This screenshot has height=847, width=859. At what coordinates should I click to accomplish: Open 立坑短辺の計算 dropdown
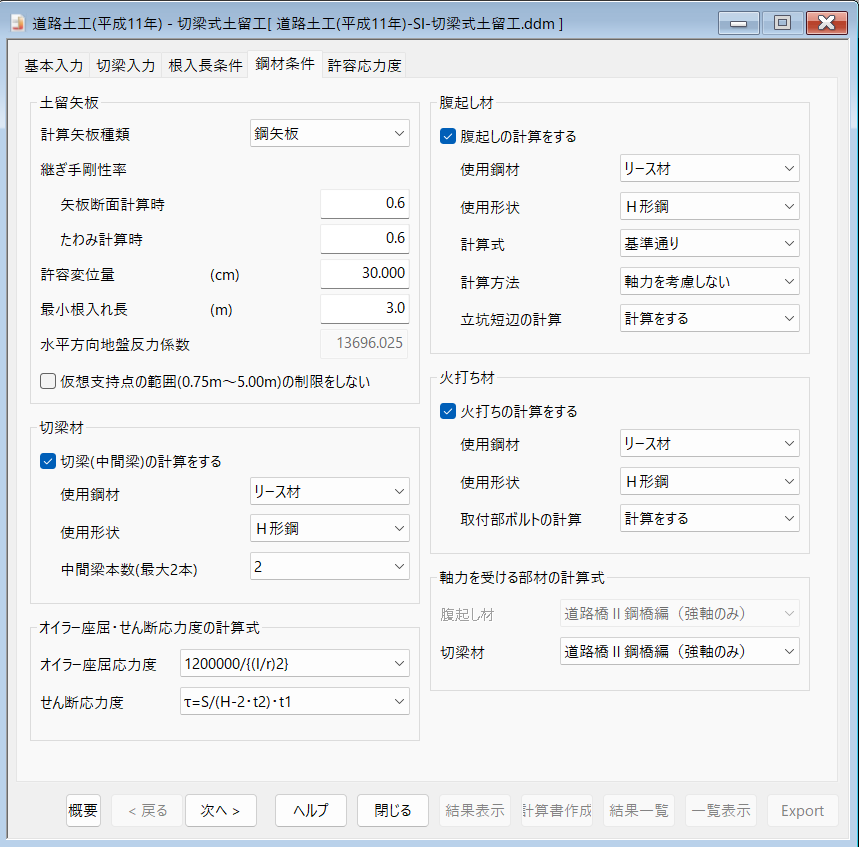(x=709, y=319)
